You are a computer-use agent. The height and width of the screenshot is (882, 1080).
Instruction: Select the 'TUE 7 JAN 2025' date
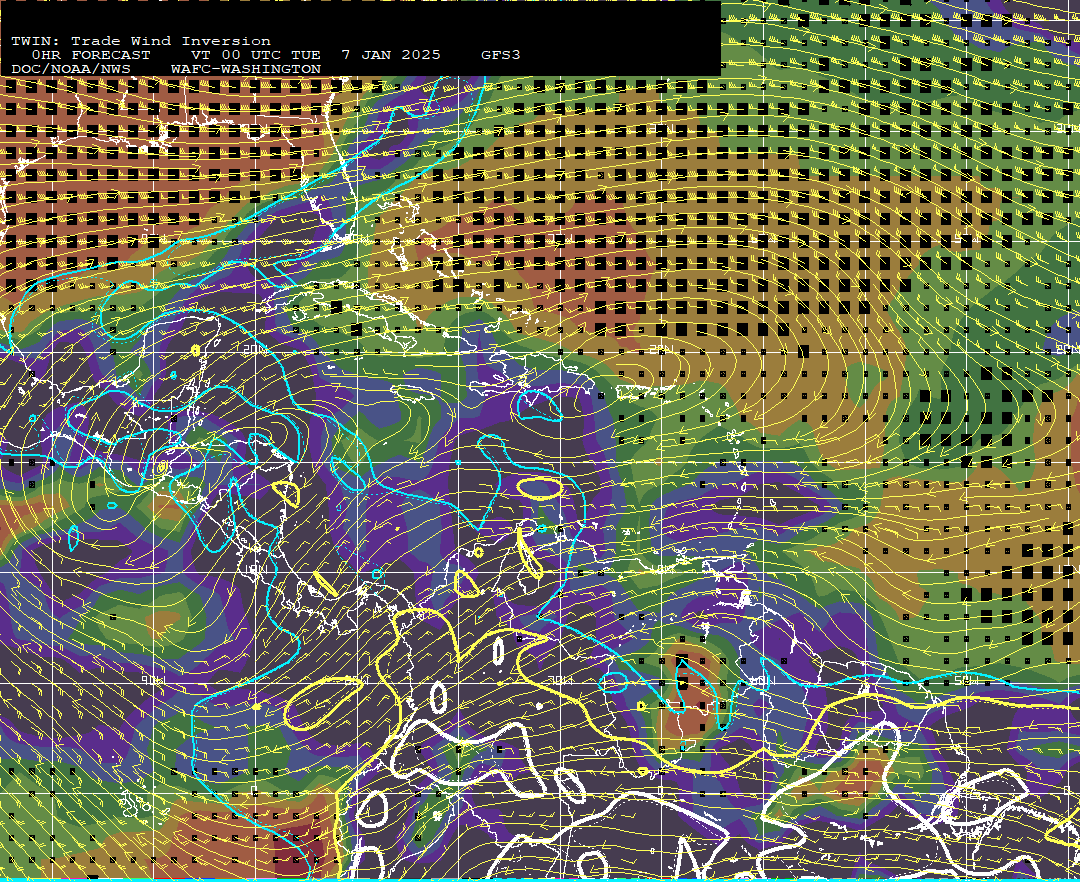click(x=366, y=55)
